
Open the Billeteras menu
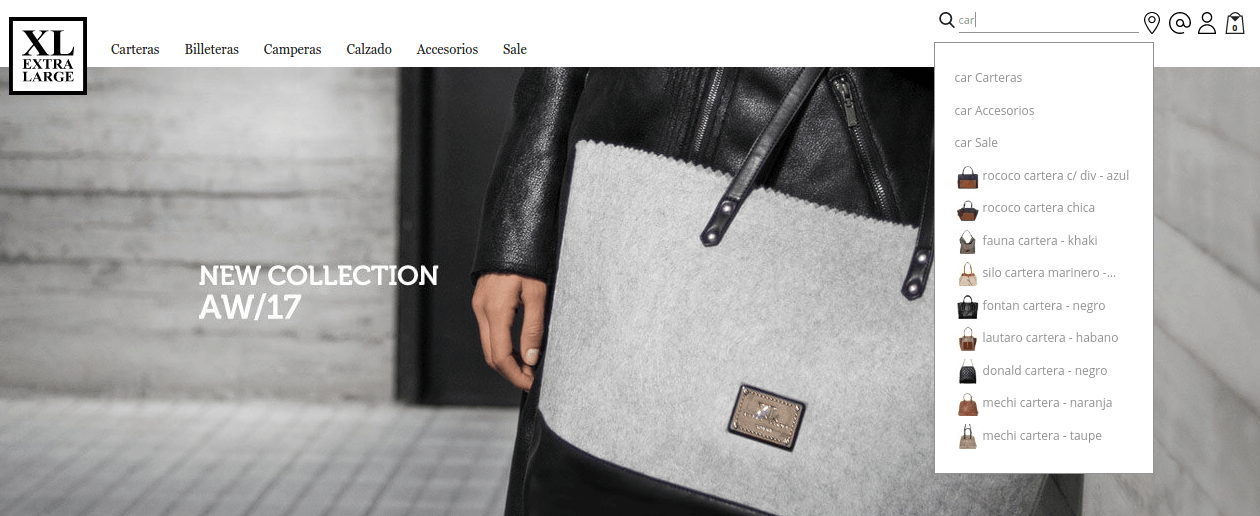212,49
